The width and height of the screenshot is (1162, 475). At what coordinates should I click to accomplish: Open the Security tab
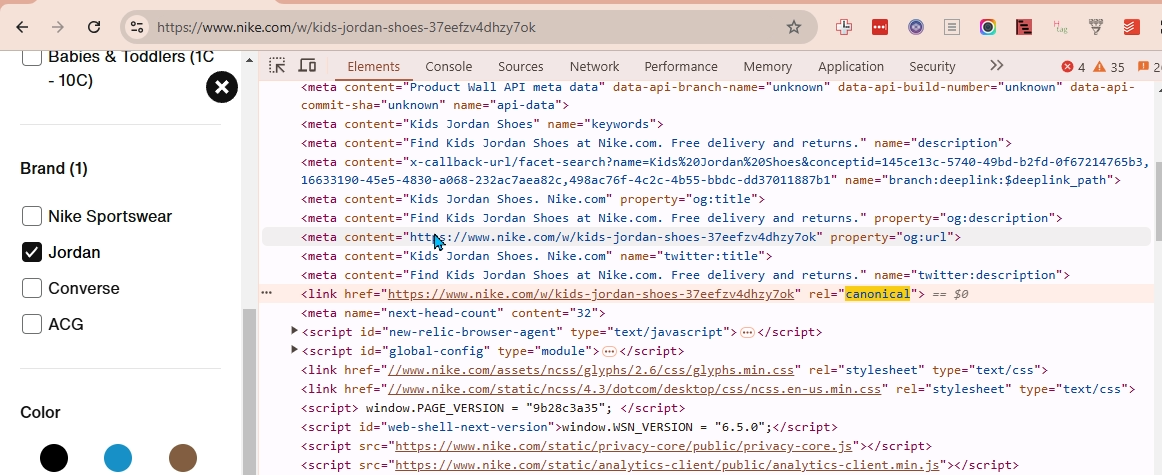pos(932,67)
